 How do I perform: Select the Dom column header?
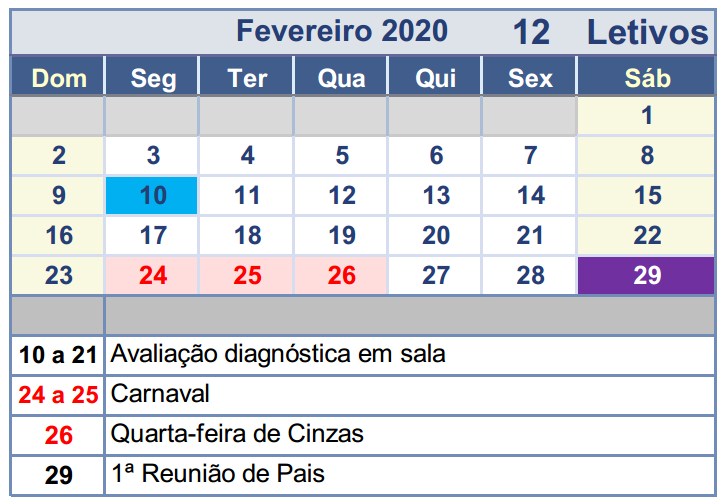coord(59,77)
